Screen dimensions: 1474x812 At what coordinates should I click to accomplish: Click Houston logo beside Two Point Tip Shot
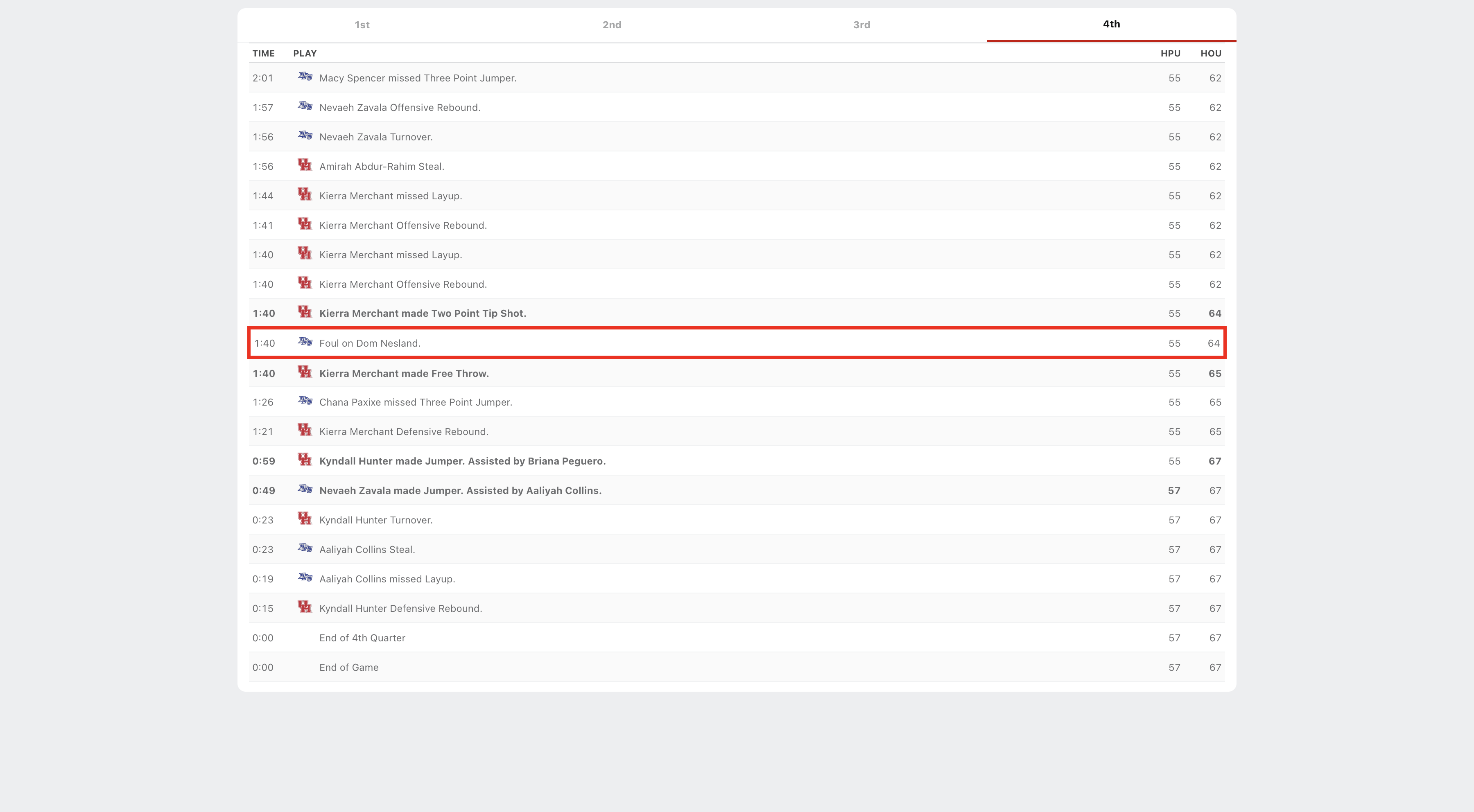pos(305,312)
